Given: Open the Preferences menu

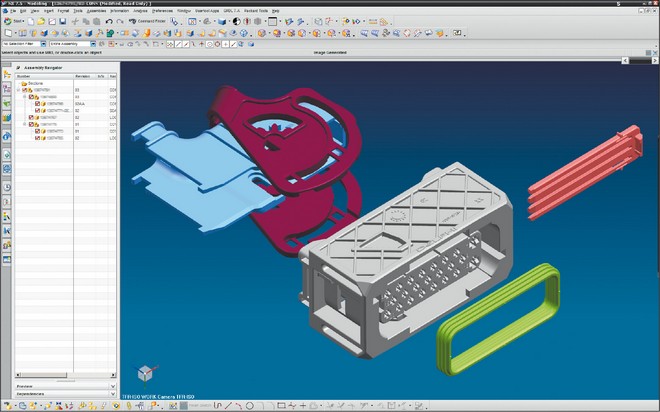Looking at the screenshot, I should tap(162, 10).
